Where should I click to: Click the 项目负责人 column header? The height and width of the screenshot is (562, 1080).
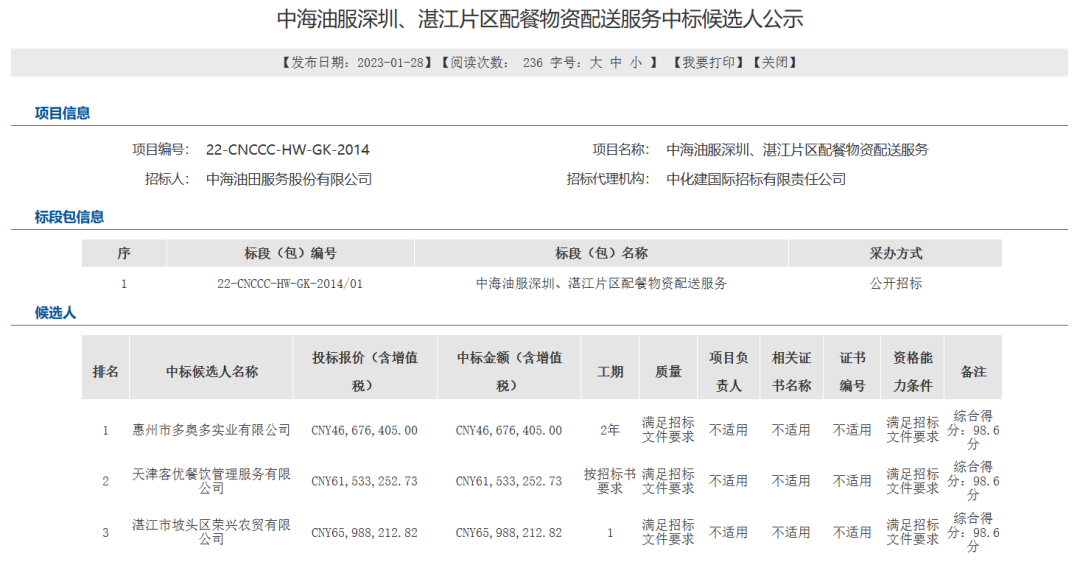pos(729,368)
